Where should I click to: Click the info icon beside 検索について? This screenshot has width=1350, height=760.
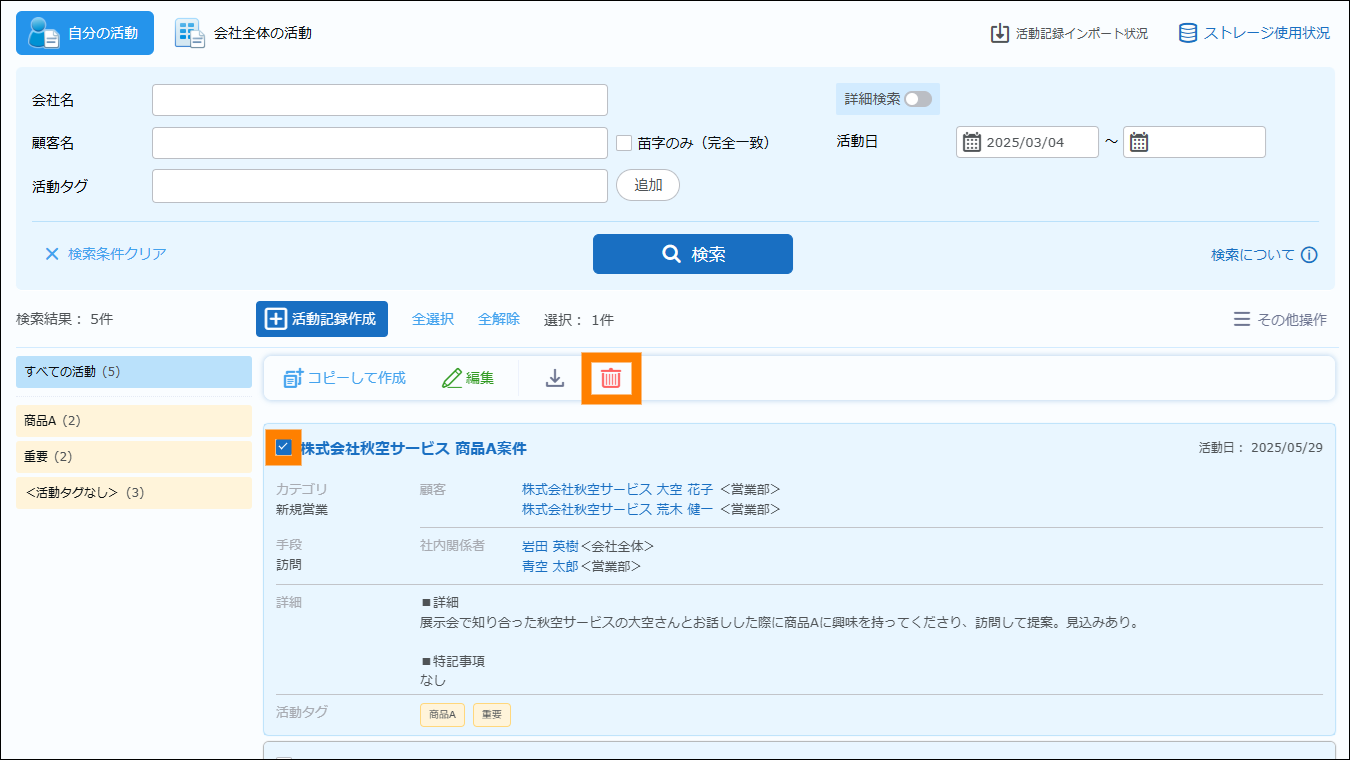[x=1309, y=255]
